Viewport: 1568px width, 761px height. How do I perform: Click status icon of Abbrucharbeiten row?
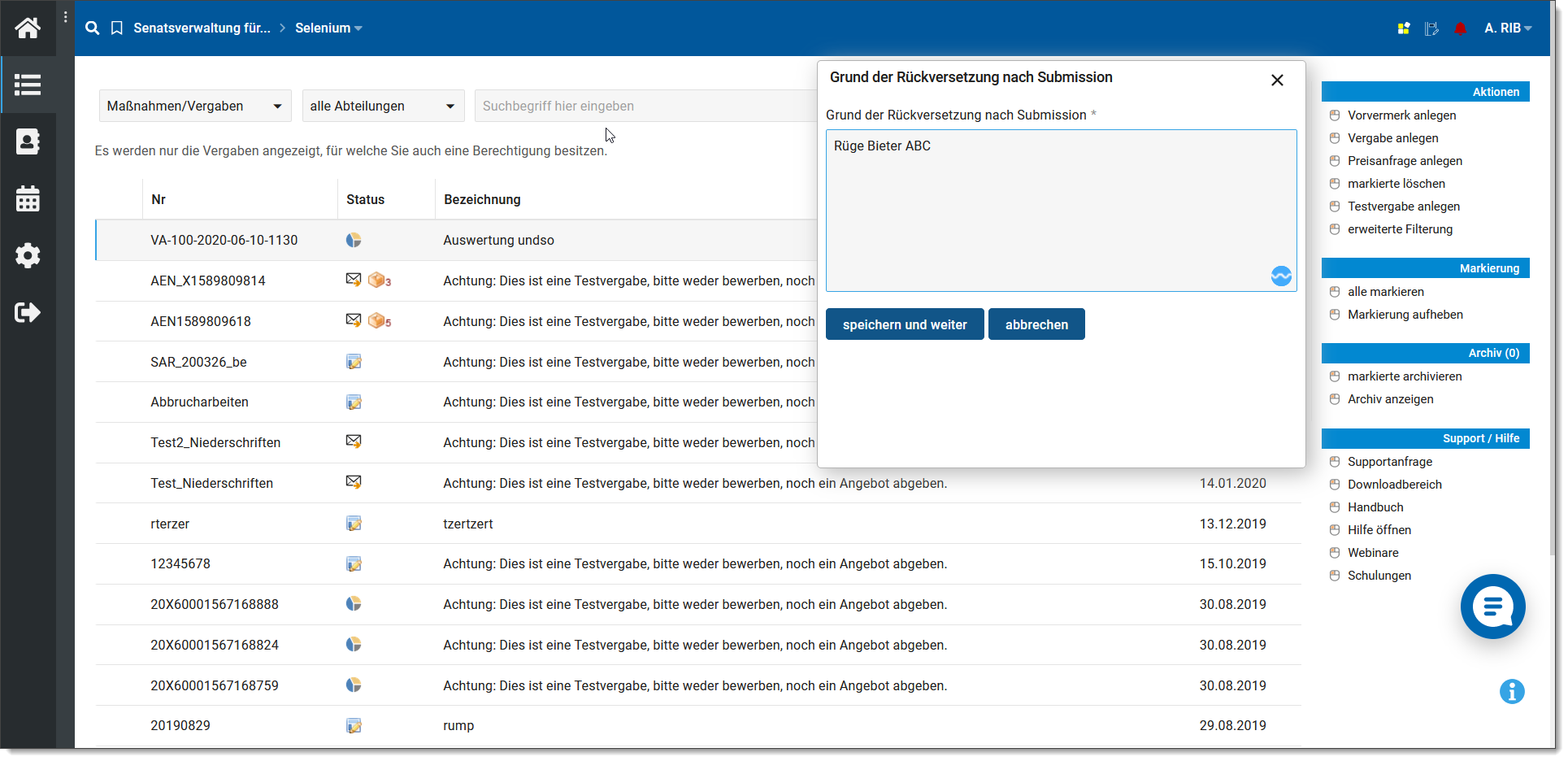click(x=354, y=402)
